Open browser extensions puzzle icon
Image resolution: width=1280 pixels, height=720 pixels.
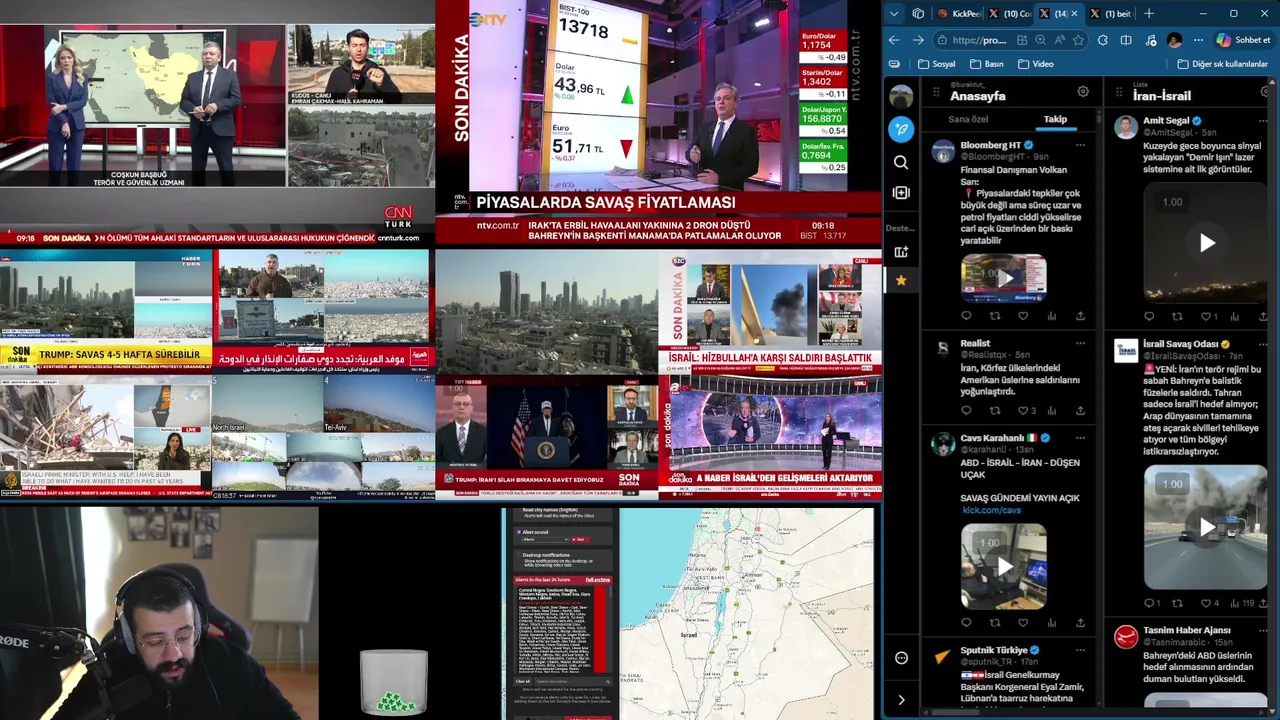1102,40
